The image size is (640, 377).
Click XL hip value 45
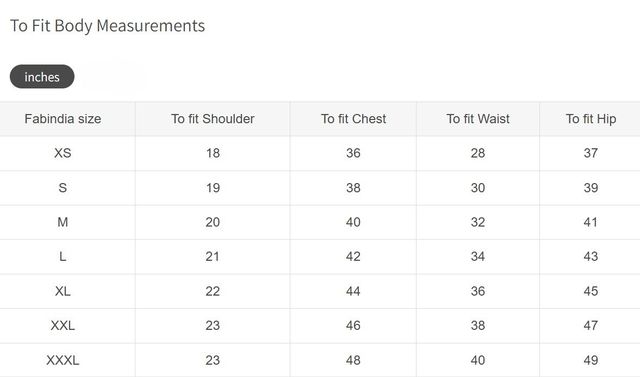pos(591,291)
